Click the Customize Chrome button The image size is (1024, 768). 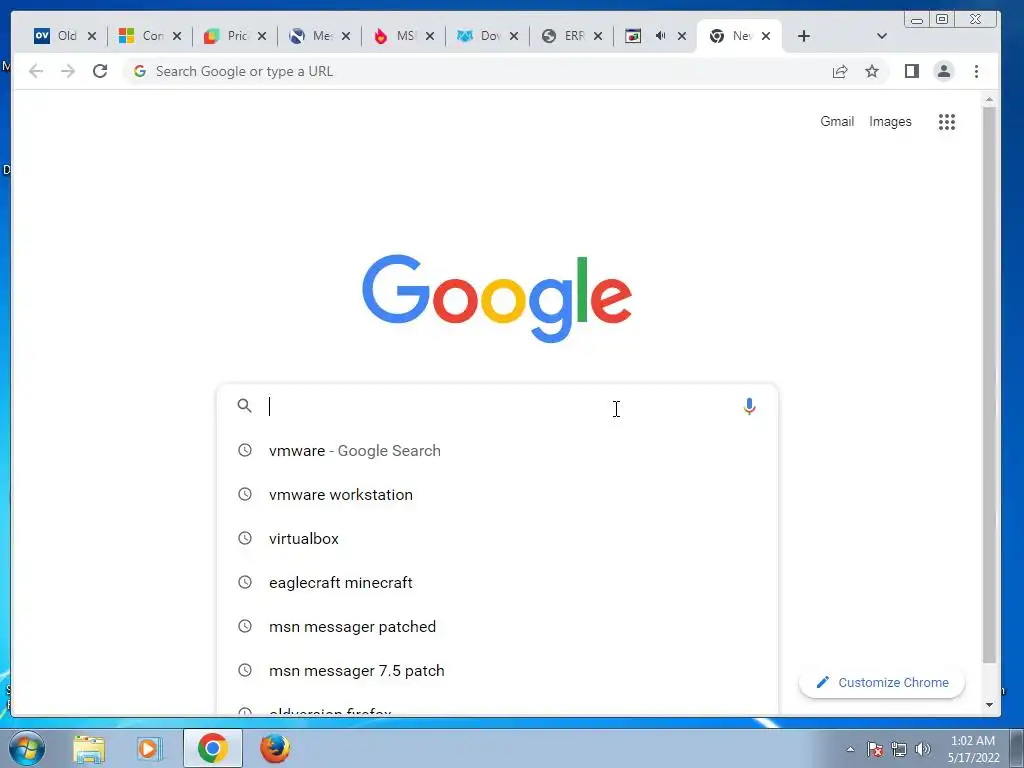(x=882, y=682)
